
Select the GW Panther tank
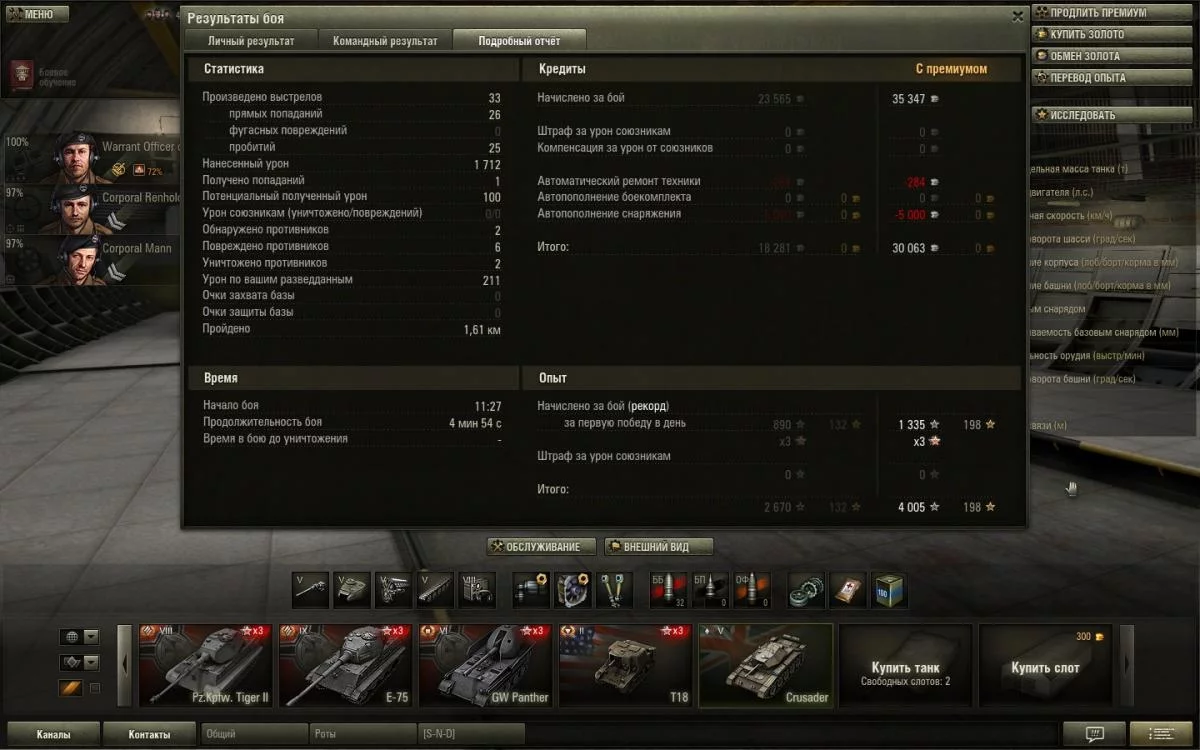point(485,666)
